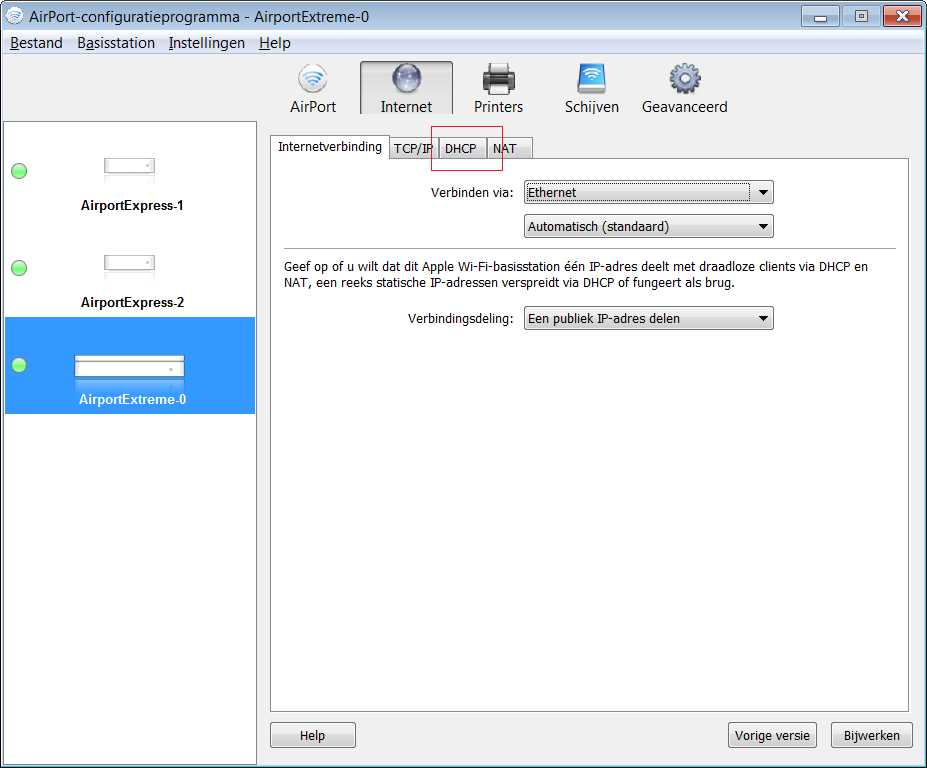Expand the Automatisch (standaard) dropdown
Image resolution: width=927 pixels, height=768 pixels.
649,227
